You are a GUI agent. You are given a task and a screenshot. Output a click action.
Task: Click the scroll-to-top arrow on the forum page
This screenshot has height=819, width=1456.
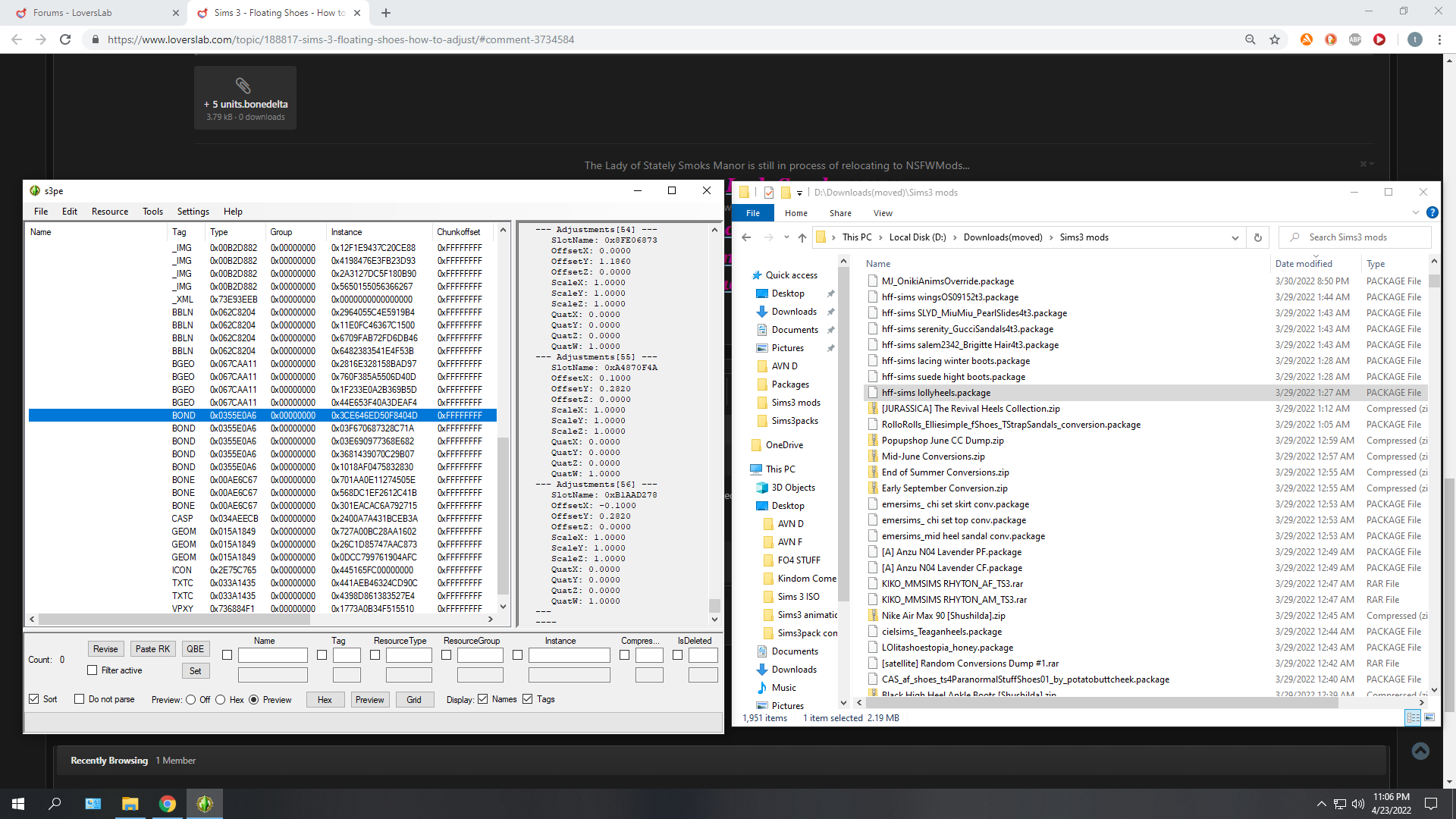click(x=1420, y=751)
